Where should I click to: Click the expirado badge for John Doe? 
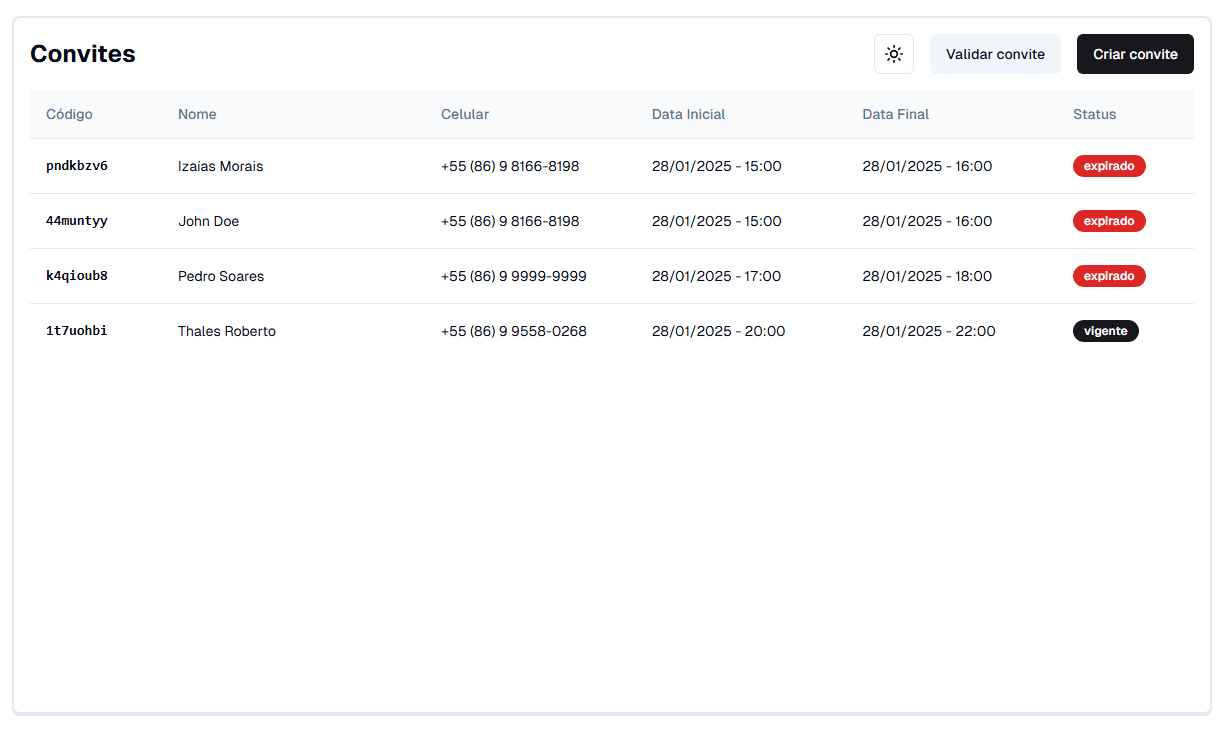point(1108,221)
